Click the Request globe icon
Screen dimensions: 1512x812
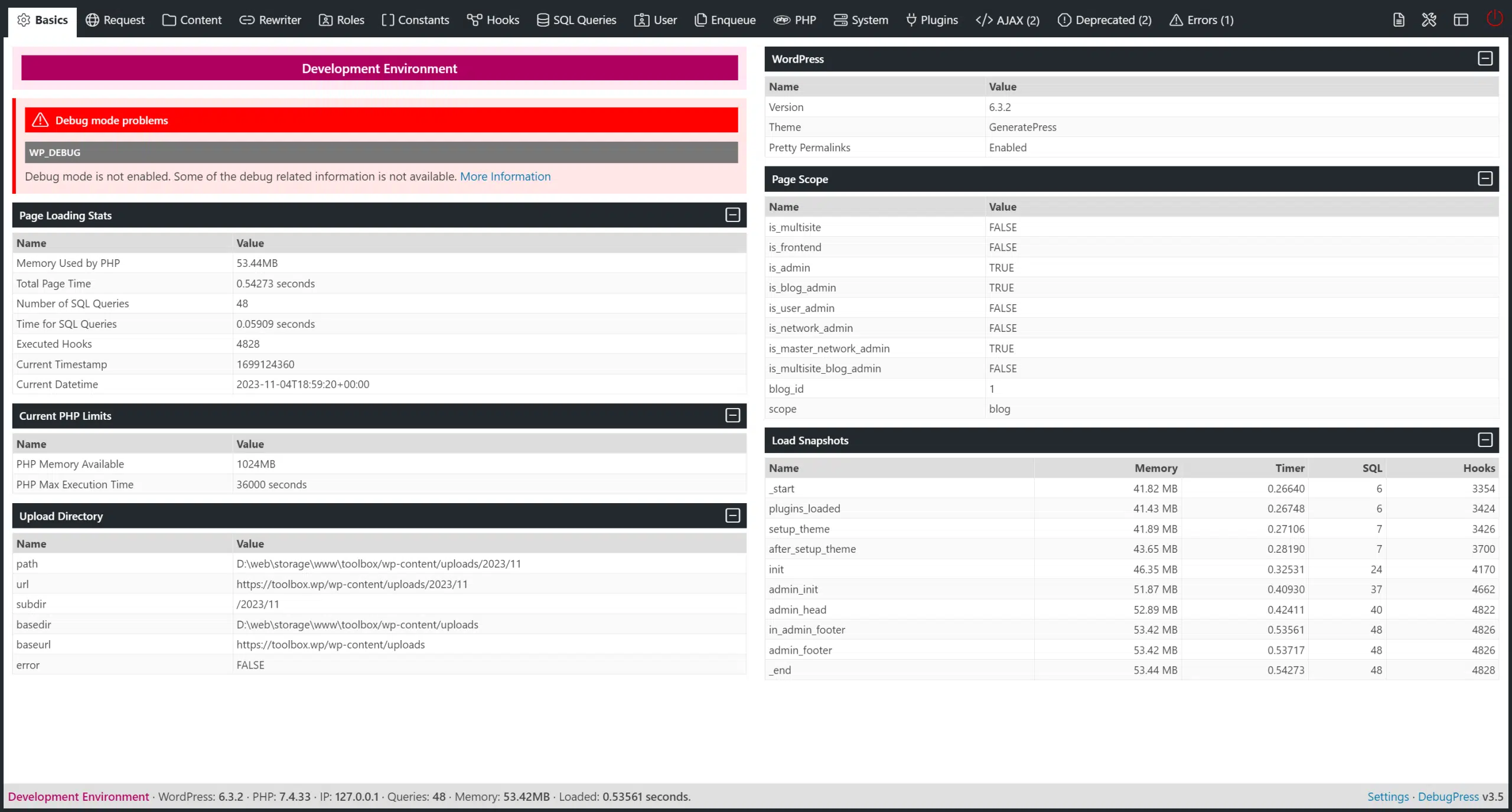92,20
